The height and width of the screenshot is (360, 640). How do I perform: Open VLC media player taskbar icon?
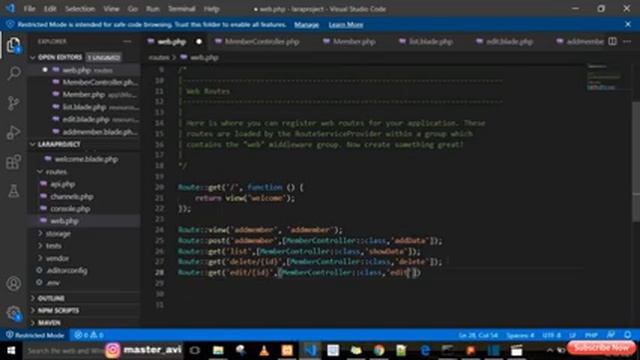[264, 350]
